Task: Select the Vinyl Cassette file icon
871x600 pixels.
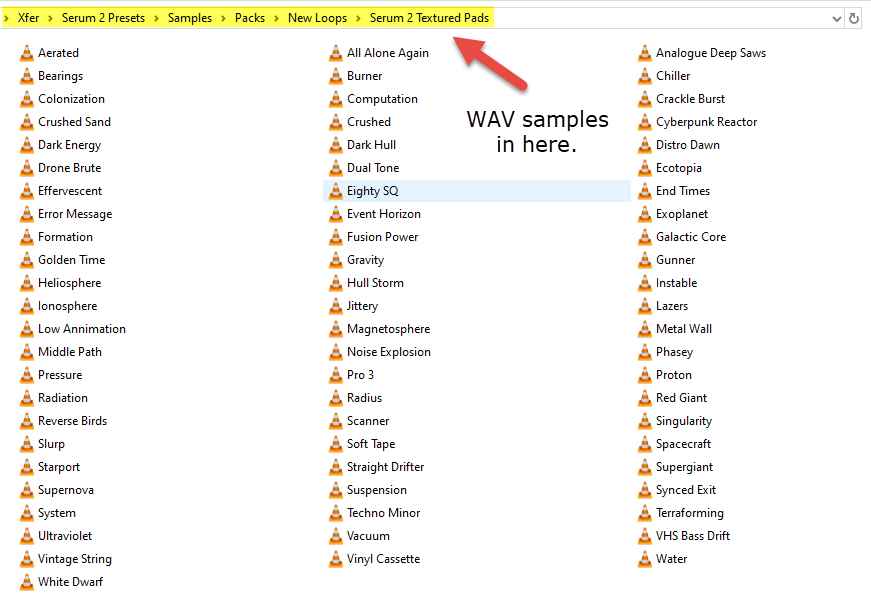Action: point(336,559)
